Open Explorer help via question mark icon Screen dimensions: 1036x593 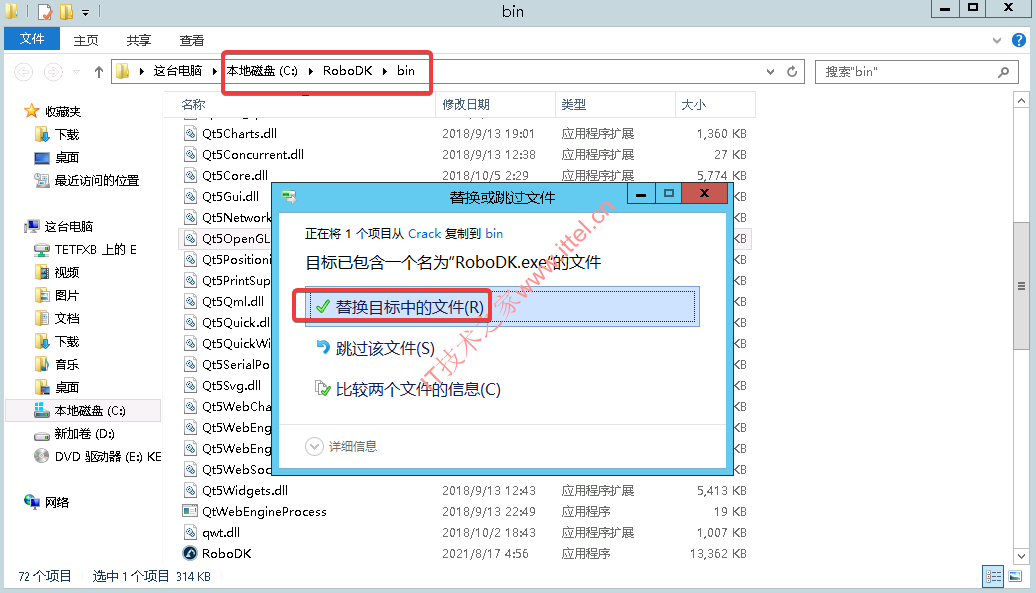click(1019, 40)
